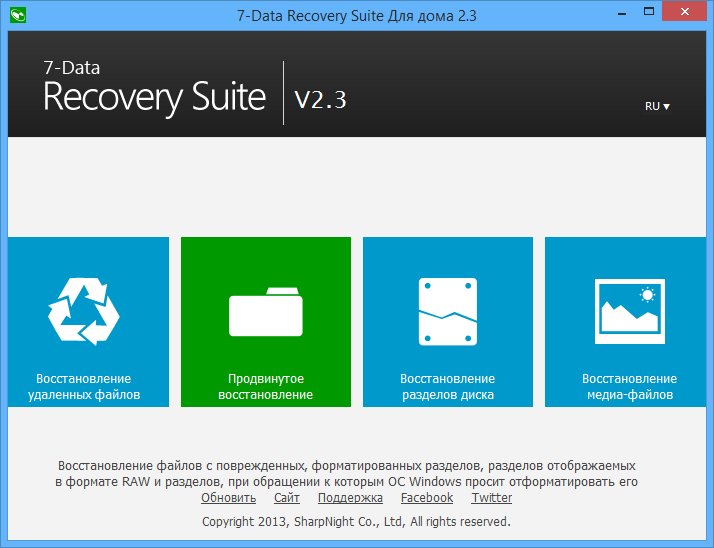Open the RU language dropdown

[x=657, y=106]
